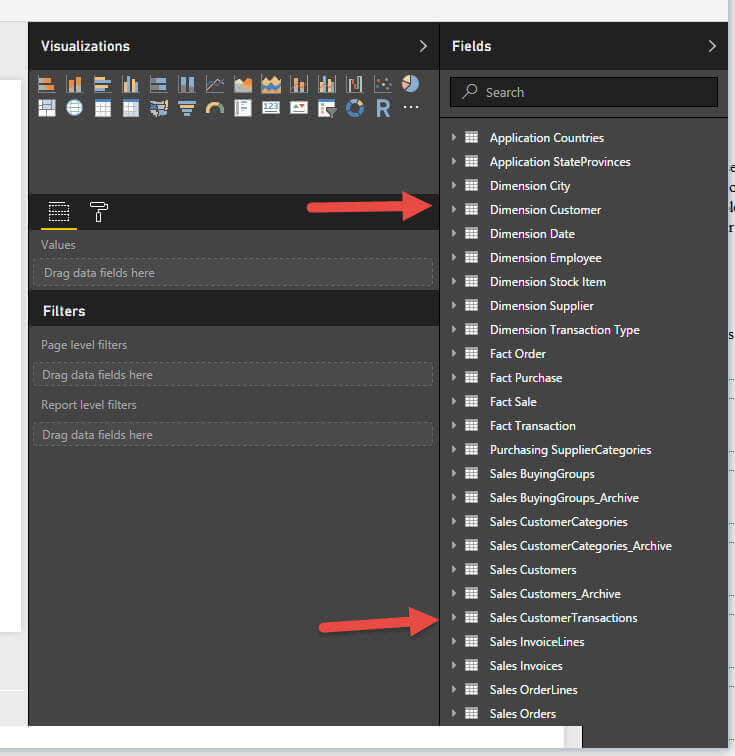Select the filled map visual
The height and width of the screenshot is (756, 735).
tap(159, 108)
